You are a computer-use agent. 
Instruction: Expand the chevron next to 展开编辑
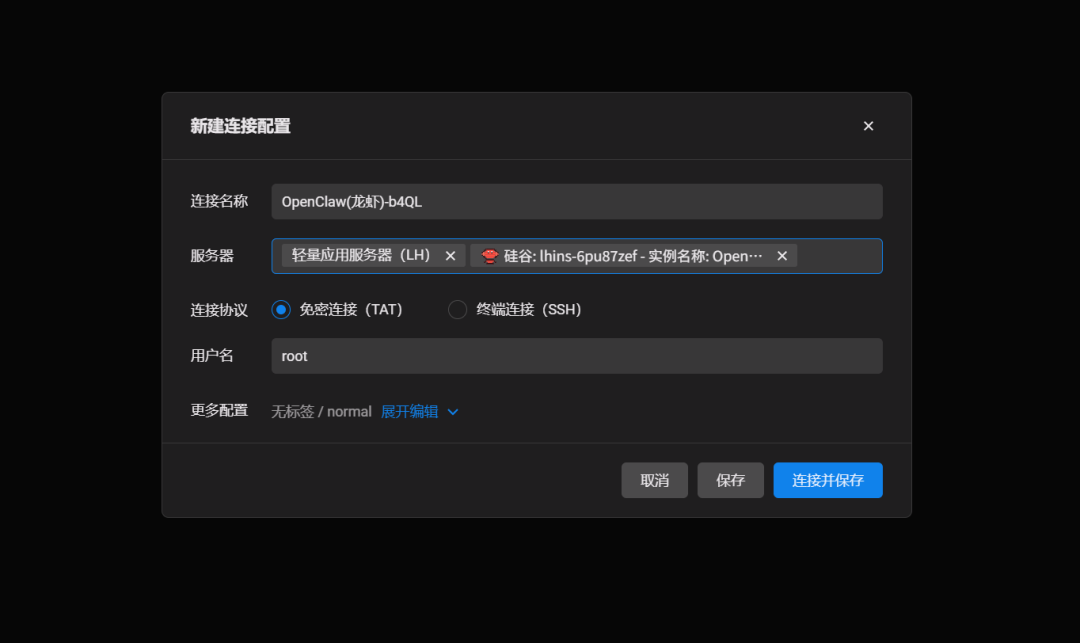(x=453, y=412)
